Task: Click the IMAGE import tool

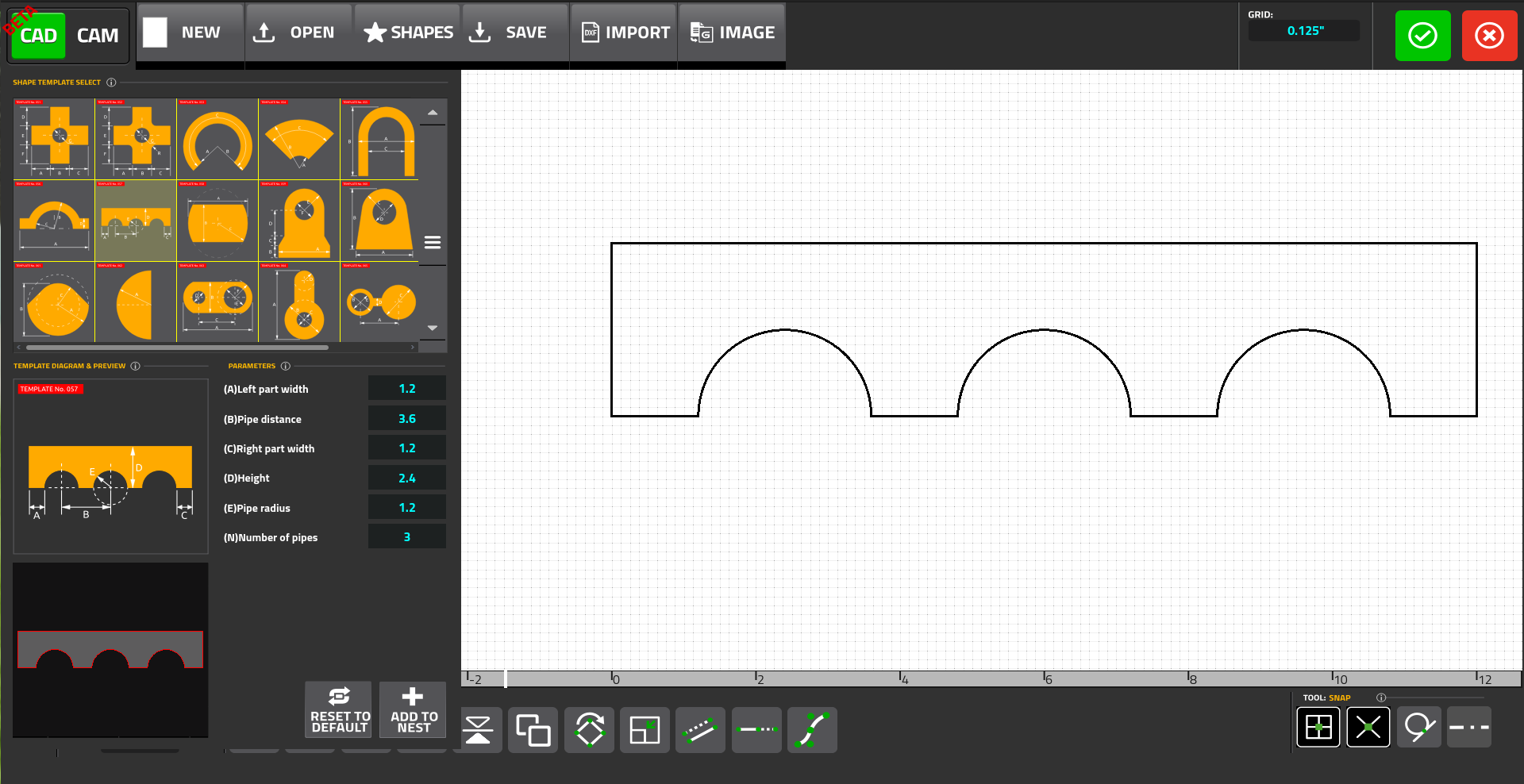Action: [x=731, y=33]
